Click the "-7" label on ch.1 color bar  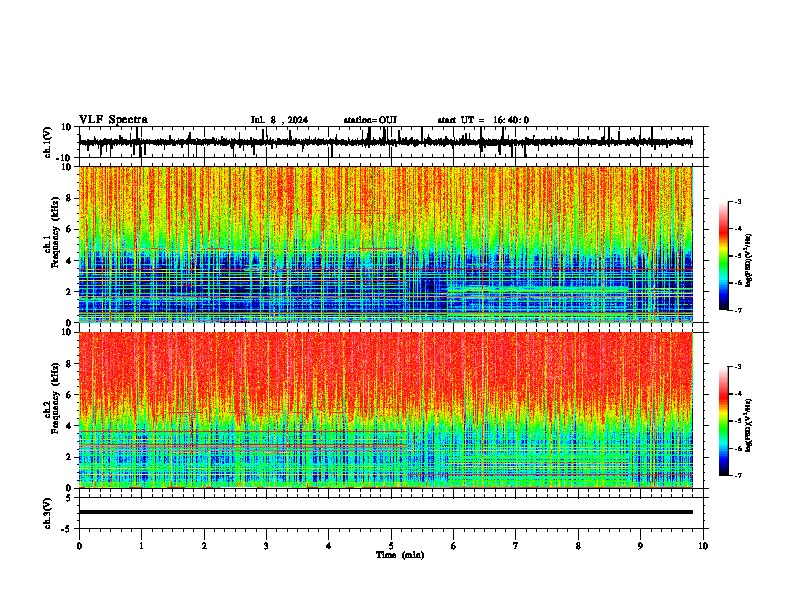[x=736, y=310]
